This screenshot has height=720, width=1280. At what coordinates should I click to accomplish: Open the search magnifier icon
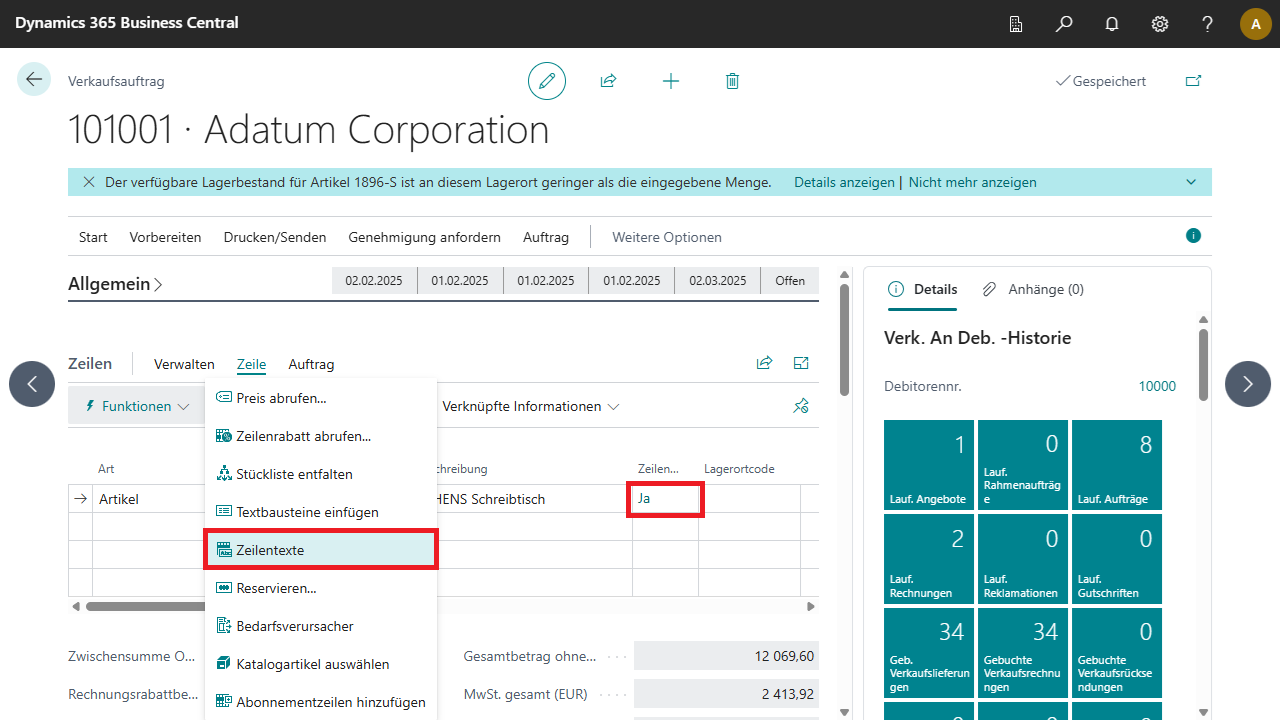click(1064, 24)
